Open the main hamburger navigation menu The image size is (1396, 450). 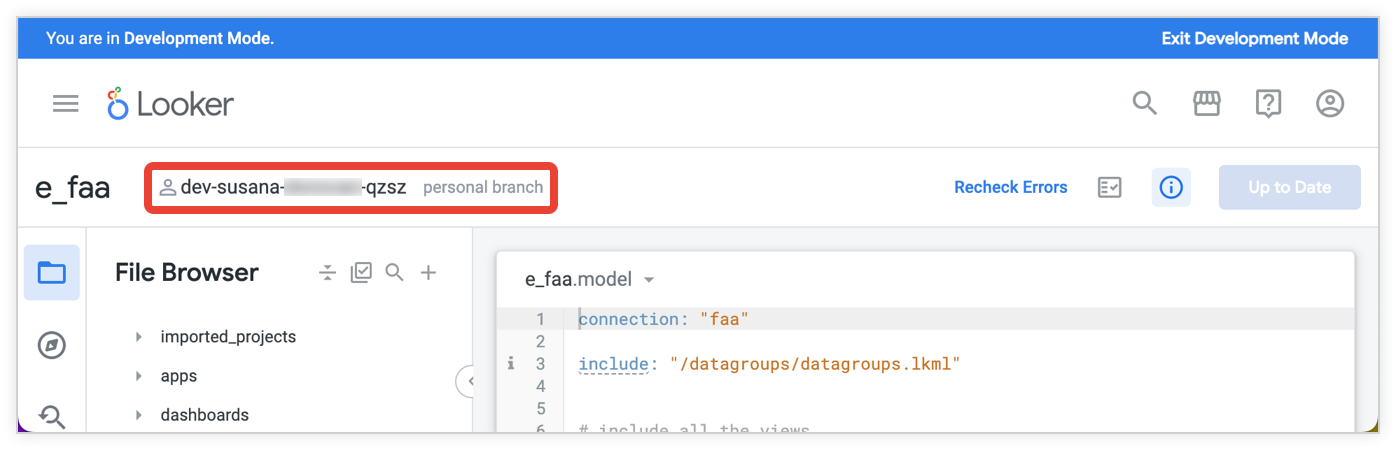tap(66, 104)
